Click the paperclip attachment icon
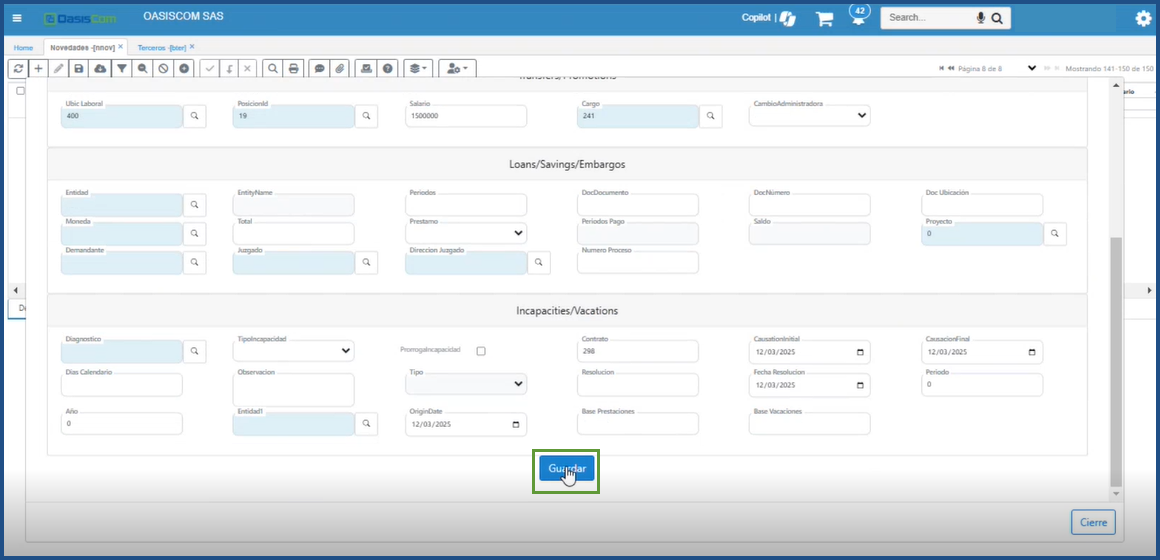This screenshot has width=1160, height=560. tap(340, 68)
